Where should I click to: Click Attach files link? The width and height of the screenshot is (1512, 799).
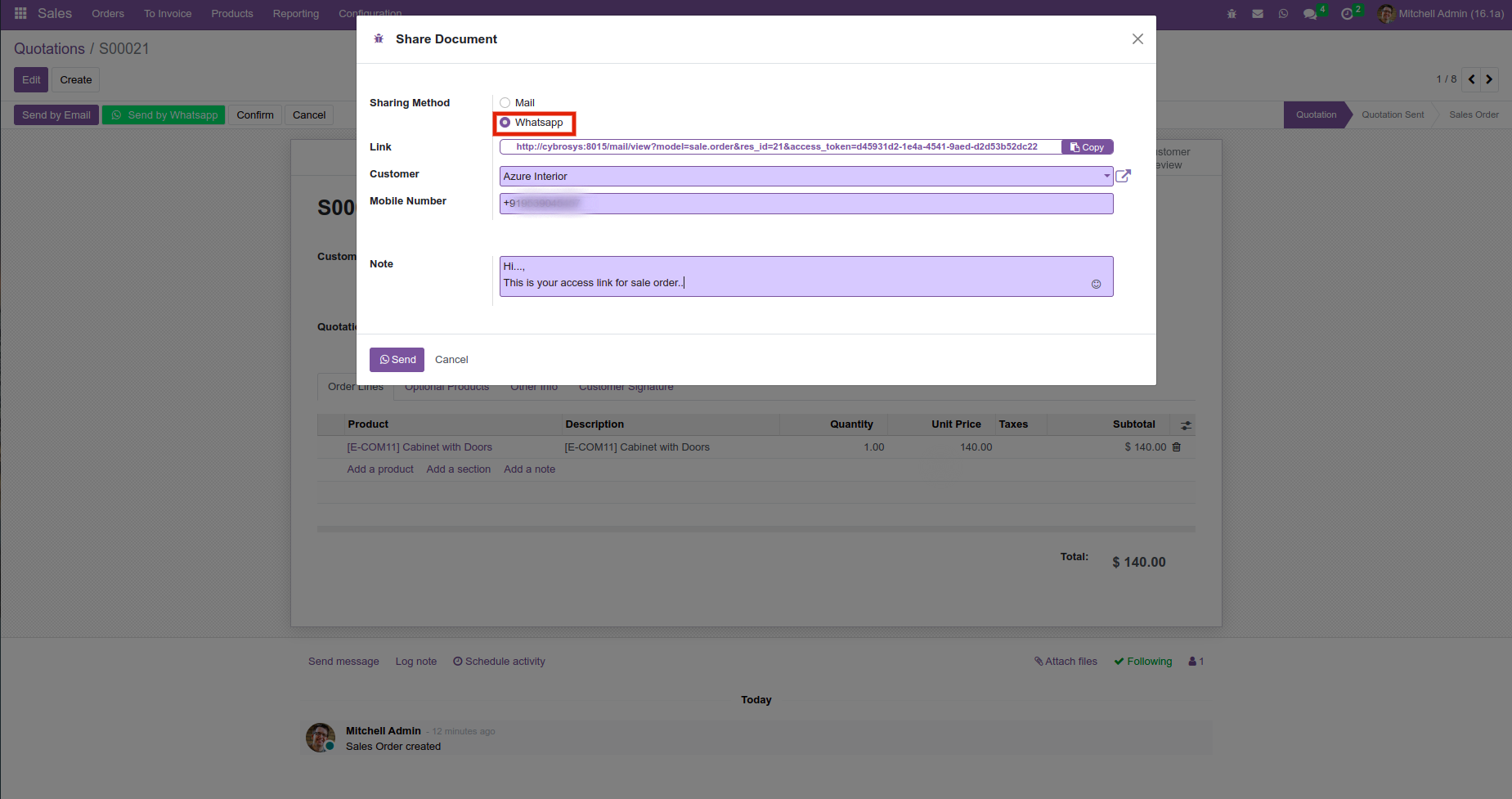(x=1066, y=662)
